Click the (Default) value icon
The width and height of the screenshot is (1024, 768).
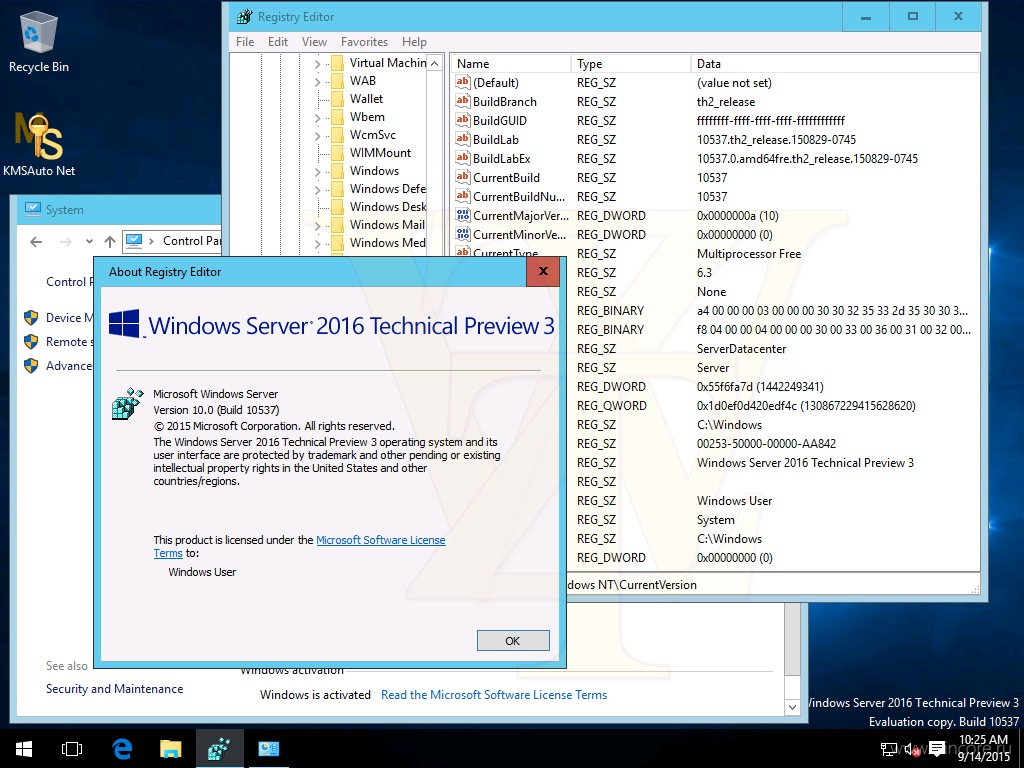(x=463, y=82)
